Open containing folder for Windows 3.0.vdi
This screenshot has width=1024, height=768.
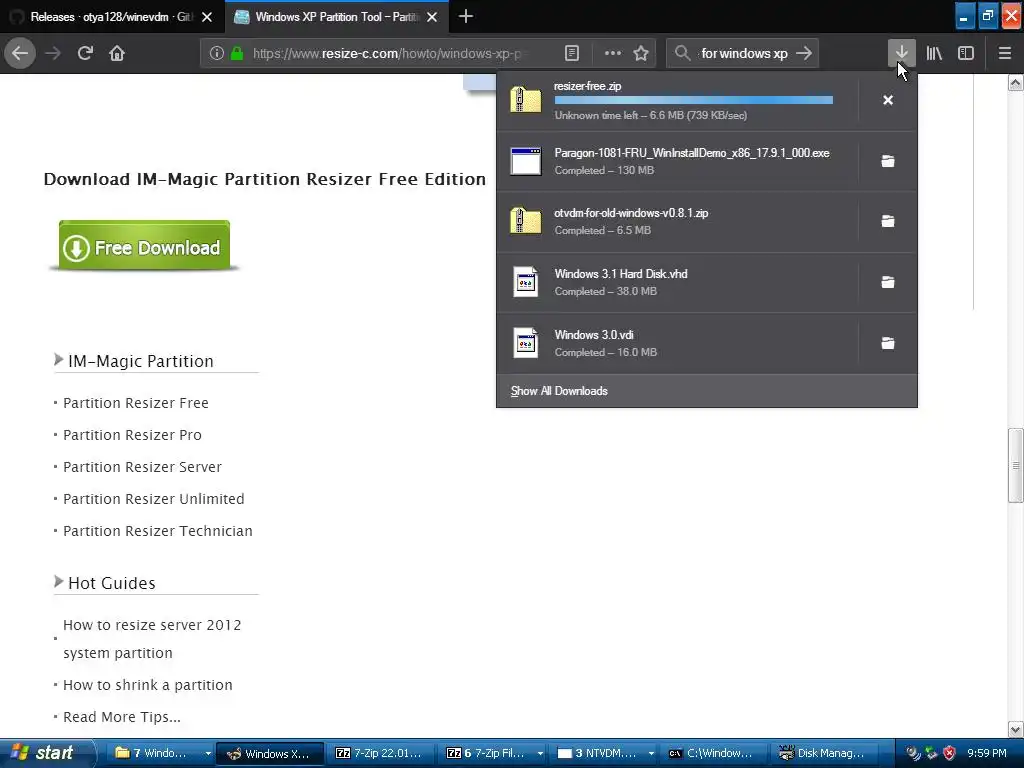click(888, 343)
